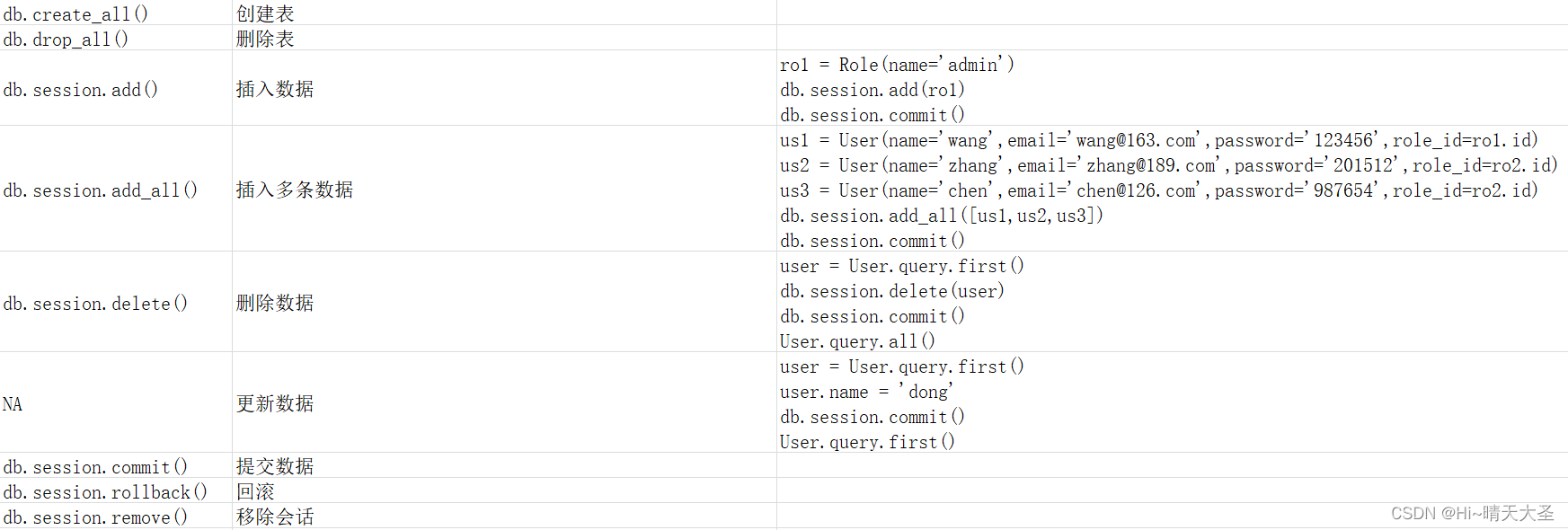Select the db.session.add_all([us1,us2,us3]) code line
This screenshot has height=530, width=1568.
942,216
